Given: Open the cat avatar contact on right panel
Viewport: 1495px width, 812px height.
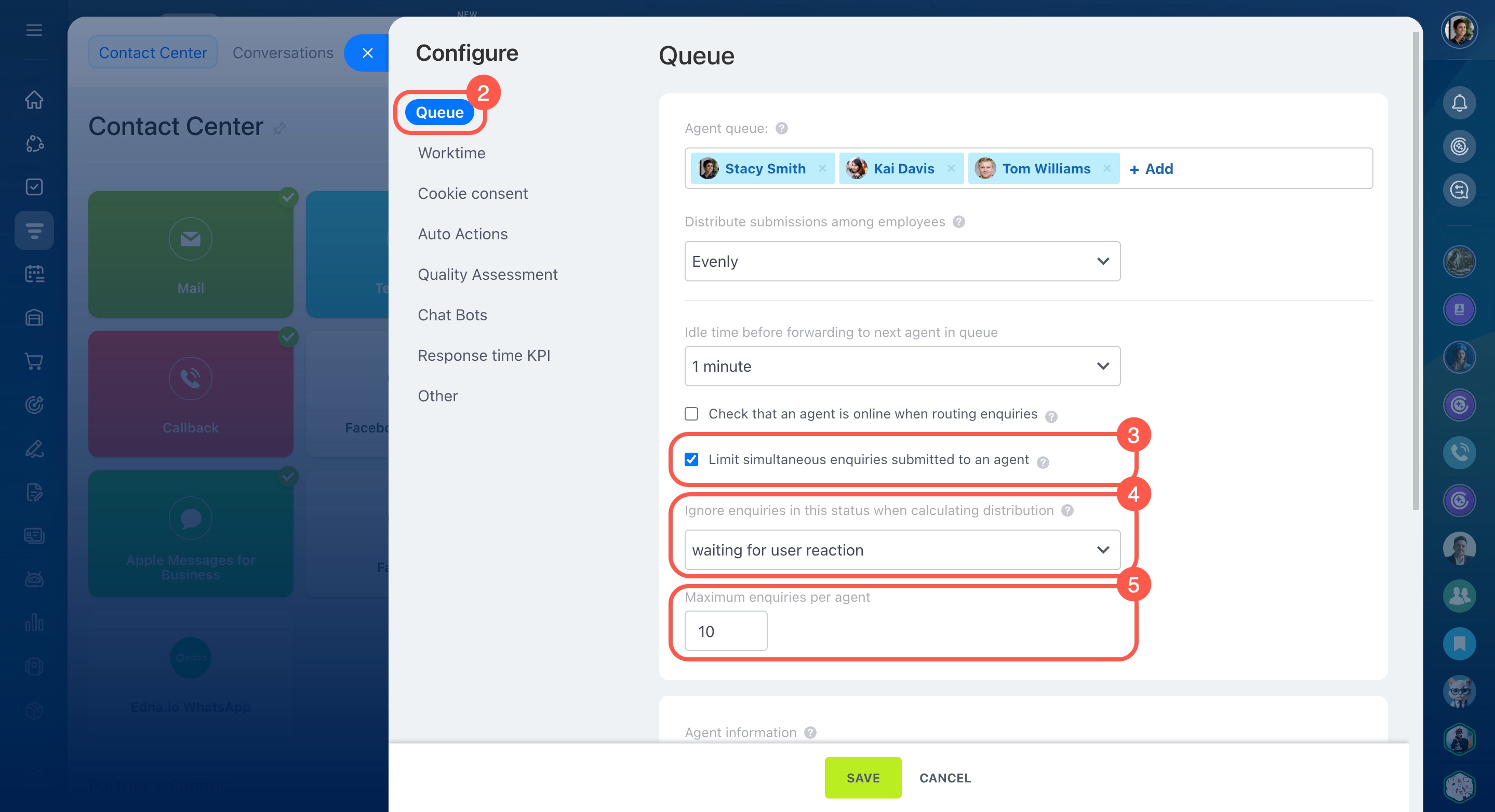Looking at the screenshot, I should coord(1459,692).
